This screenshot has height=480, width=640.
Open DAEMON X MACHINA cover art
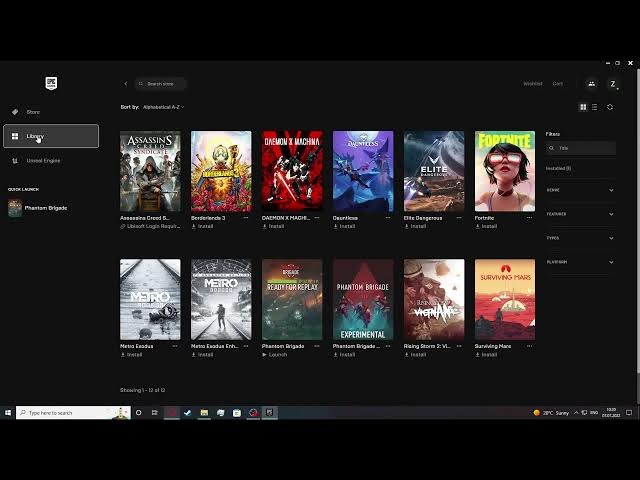[x=292, y=171]
